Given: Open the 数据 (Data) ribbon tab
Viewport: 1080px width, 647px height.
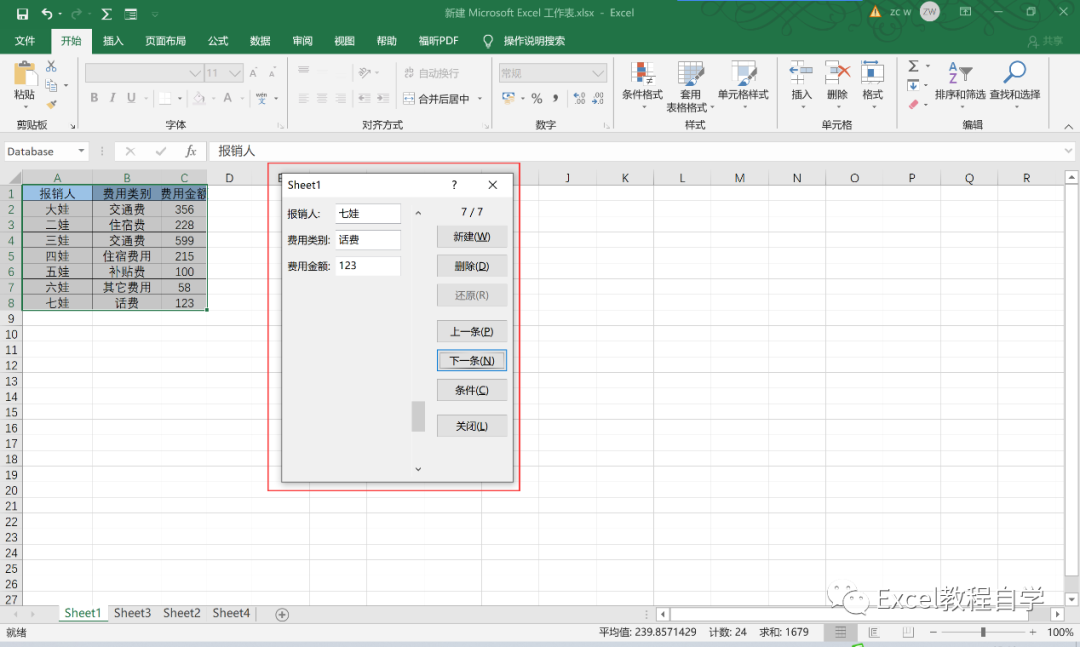Looking at the screenshot, I should [x=260, y=41].
